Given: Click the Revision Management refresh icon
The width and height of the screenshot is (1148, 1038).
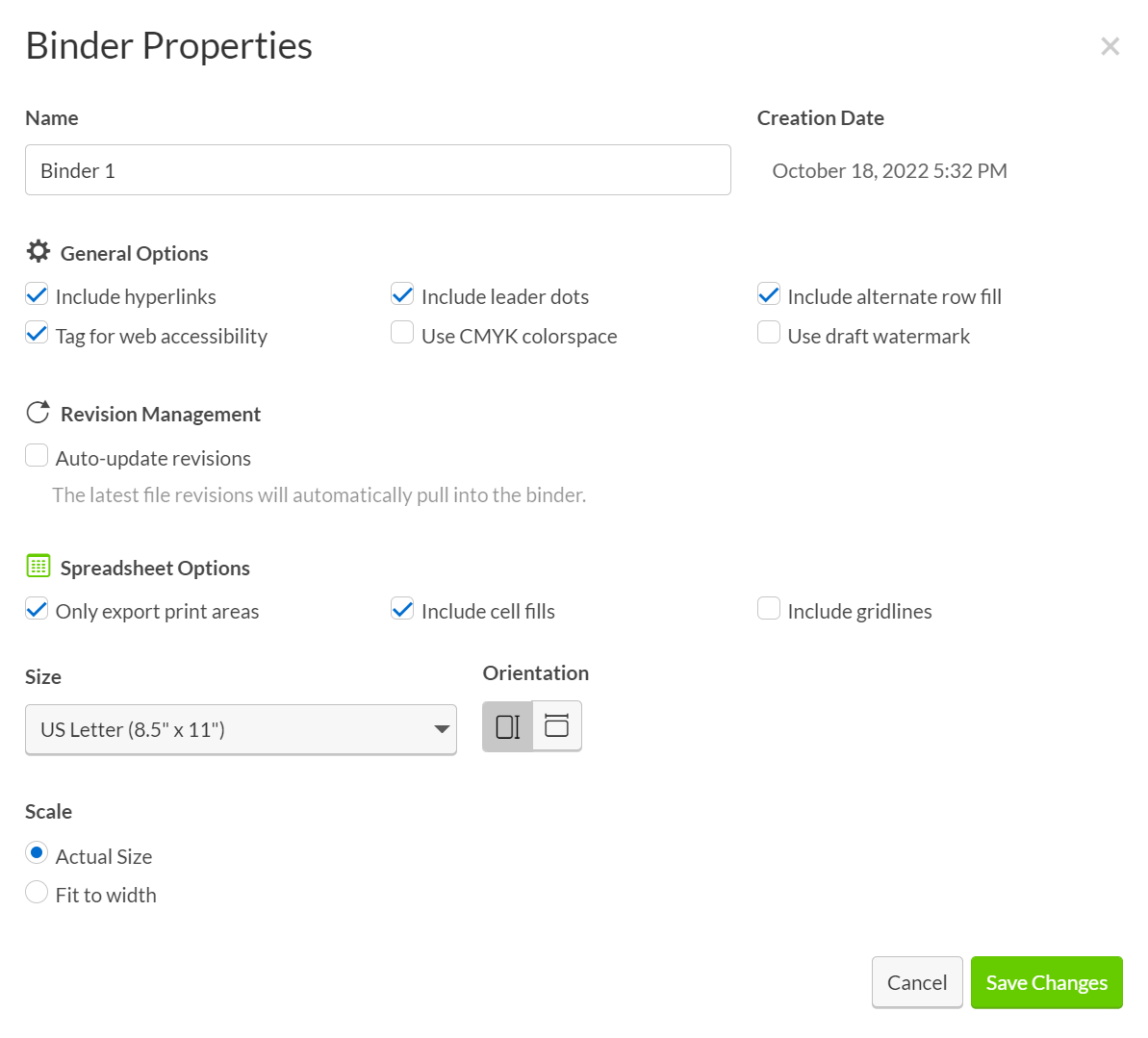Looking at the screenshot, I should [x=38, y=412].
